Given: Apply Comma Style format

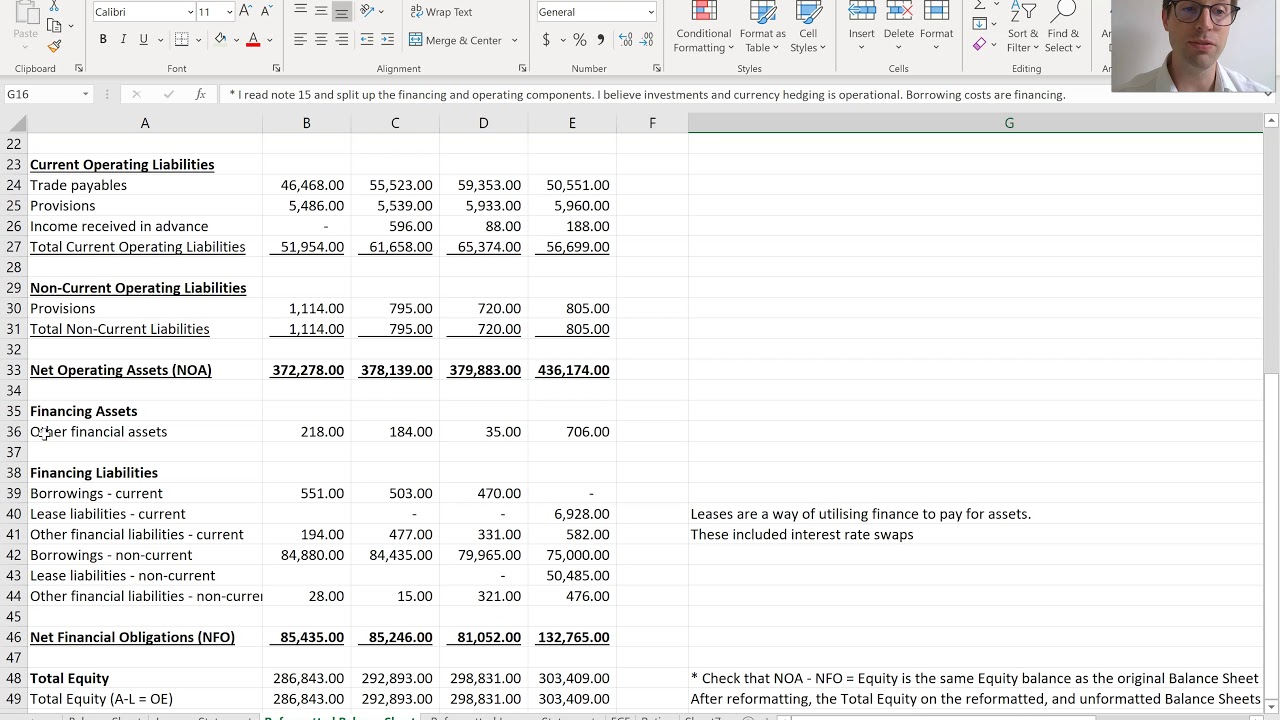Looking at the screenshot, I should tap(601, 39).
